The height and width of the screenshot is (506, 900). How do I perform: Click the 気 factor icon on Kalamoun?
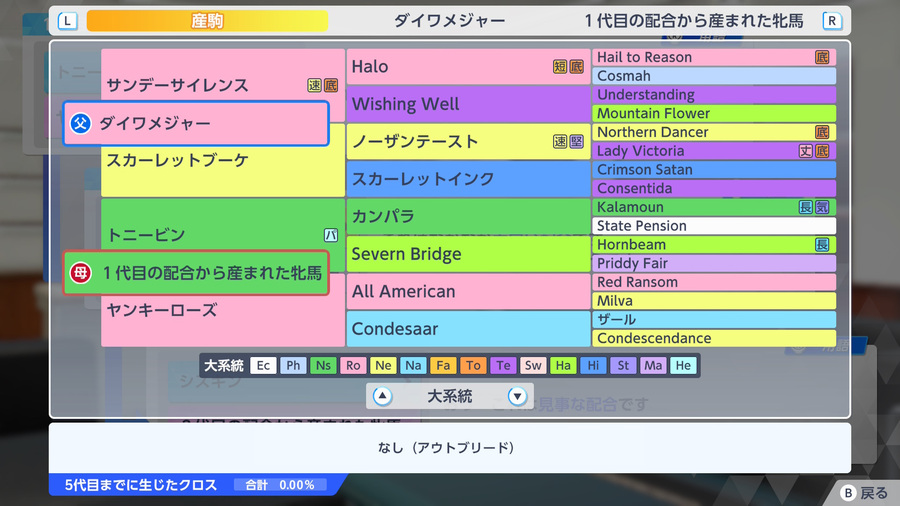(823, 207)
